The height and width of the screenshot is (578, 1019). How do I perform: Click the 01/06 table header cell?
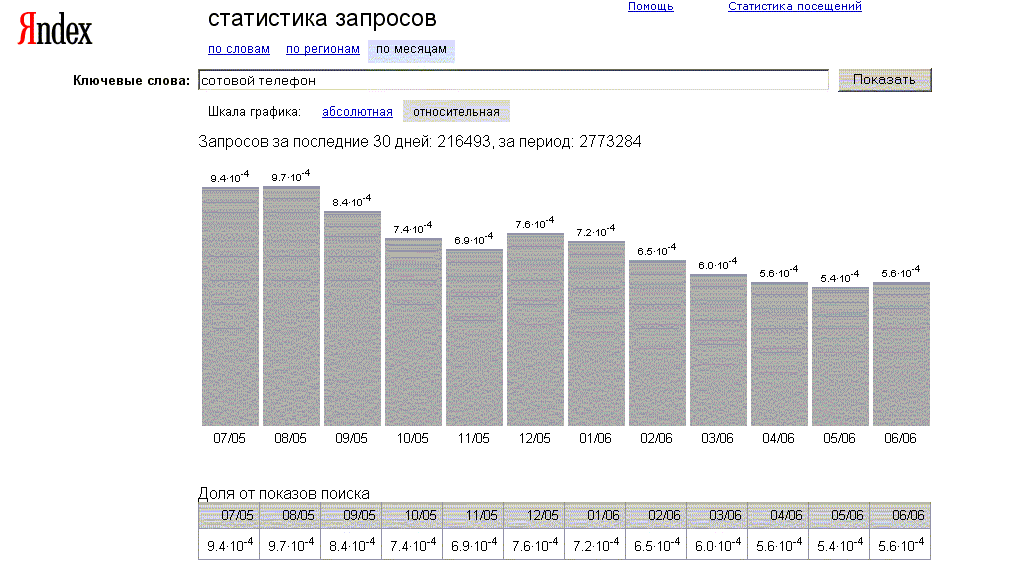594,516
